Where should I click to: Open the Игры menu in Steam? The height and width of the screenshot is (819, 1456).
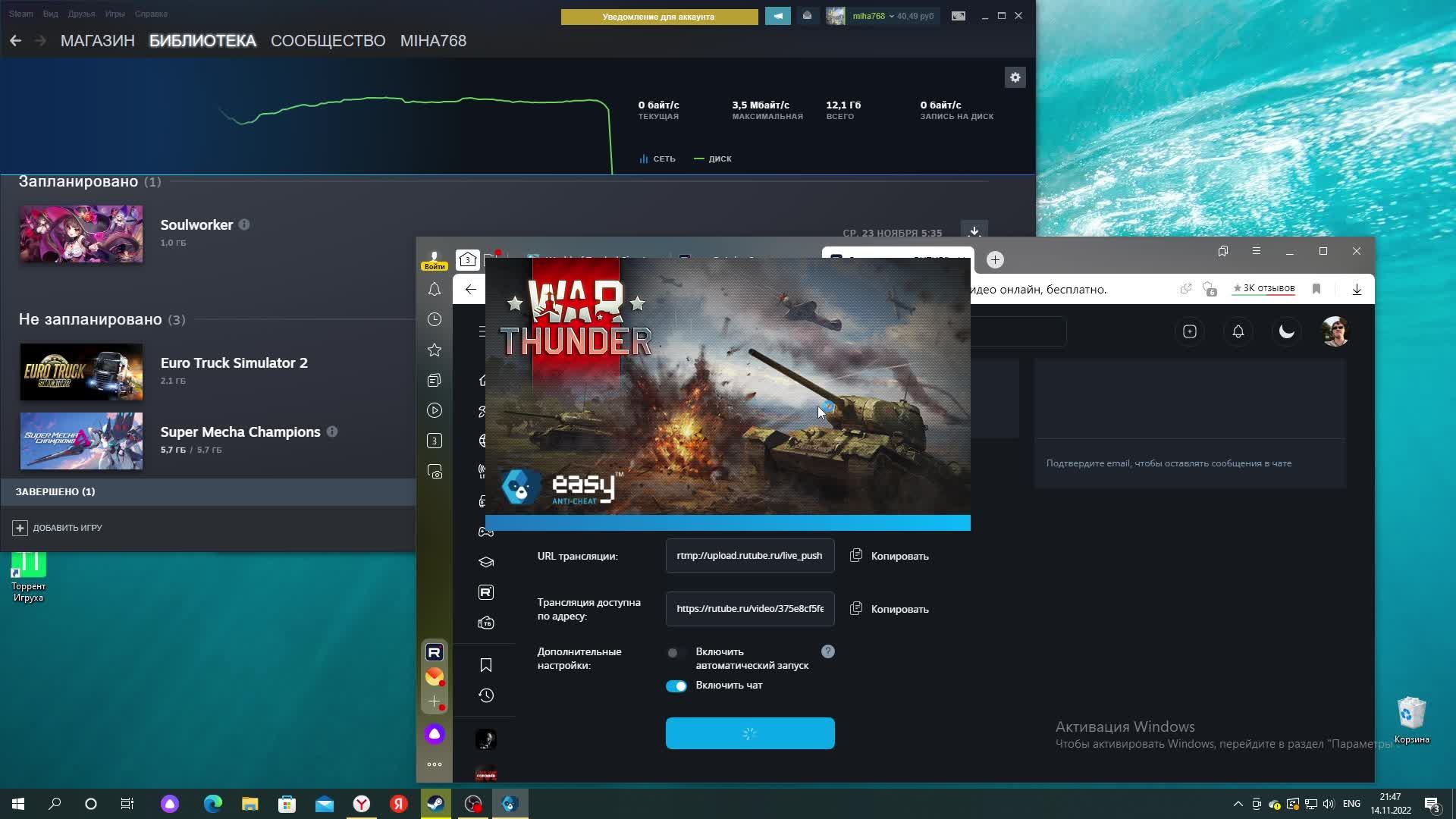point(115,14)
